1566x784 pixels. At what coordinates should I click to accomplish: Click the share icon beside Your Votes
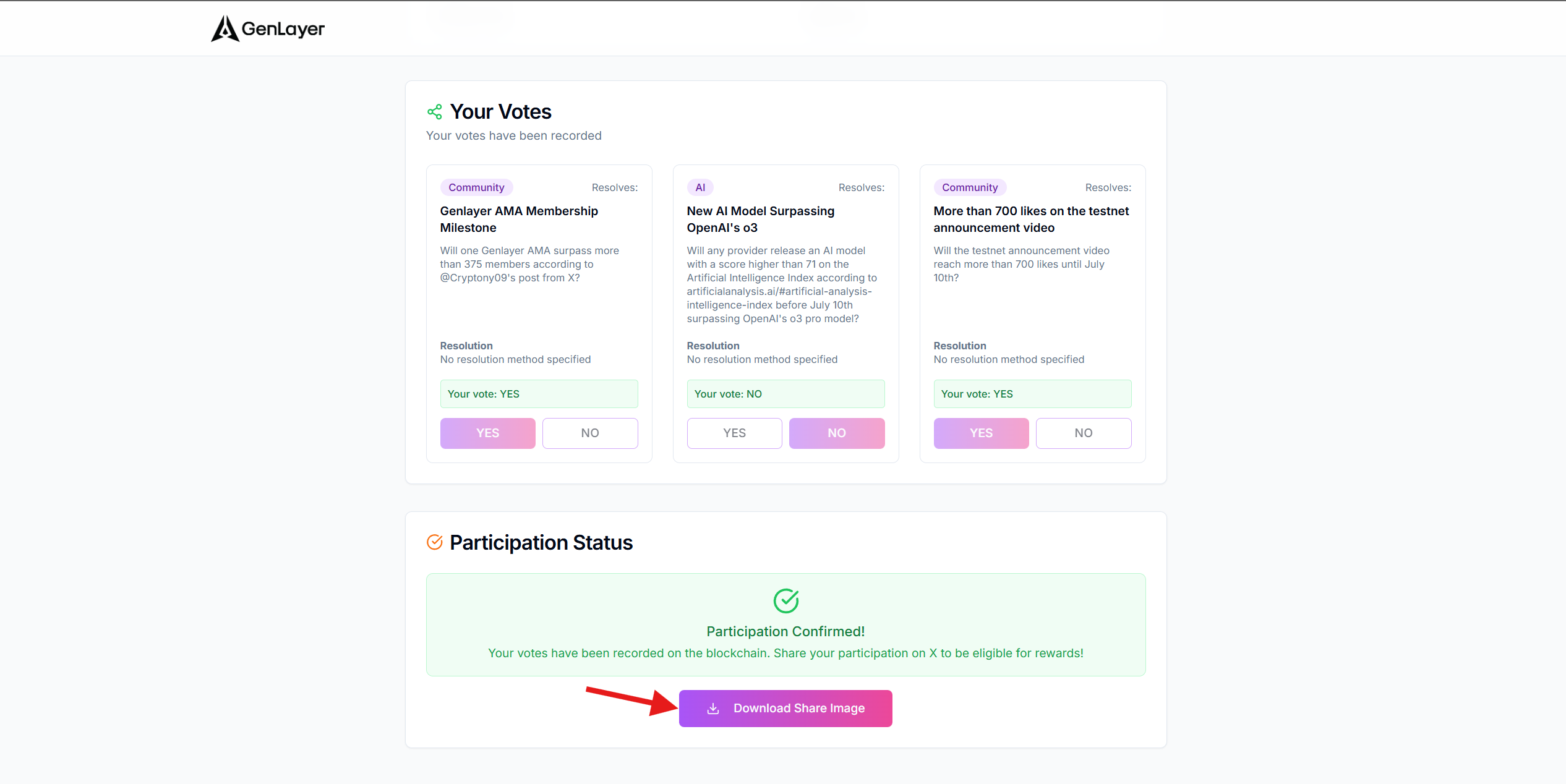pyautogui.click(x=435, y=112)
